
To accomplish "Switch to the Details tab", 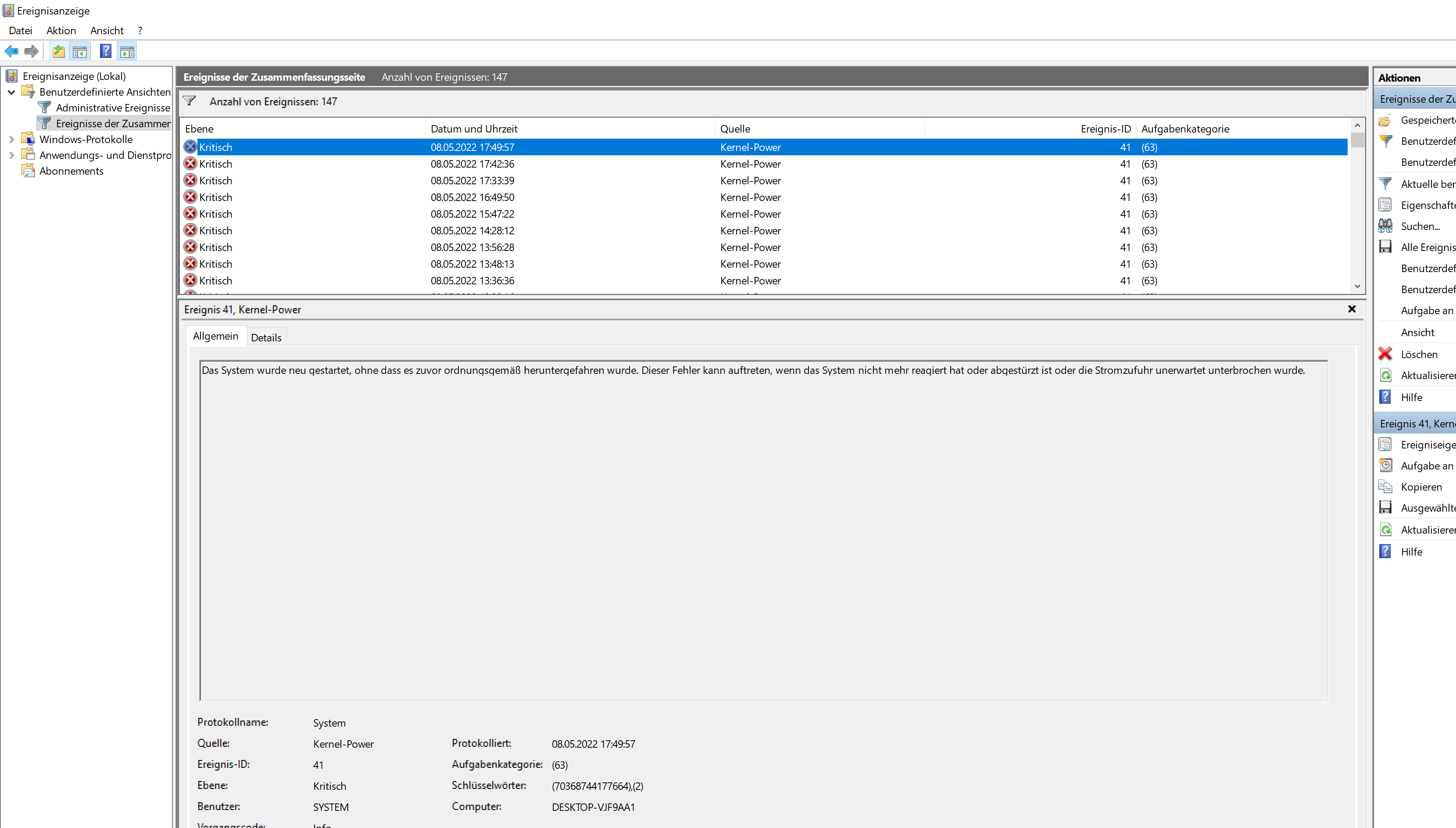I will tap(266, 337).
